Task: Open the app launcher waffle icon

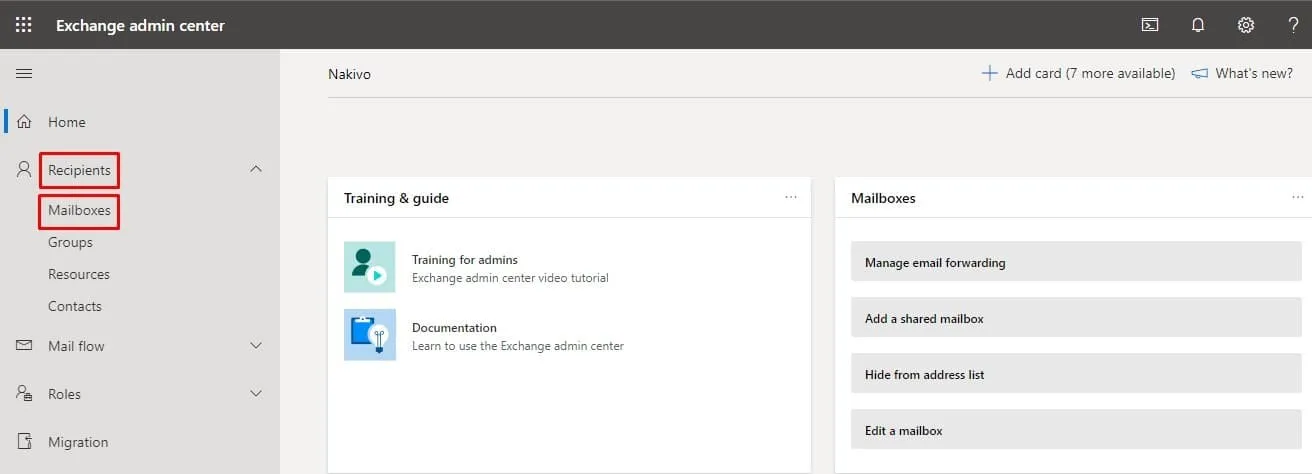Action: point(24,25)
